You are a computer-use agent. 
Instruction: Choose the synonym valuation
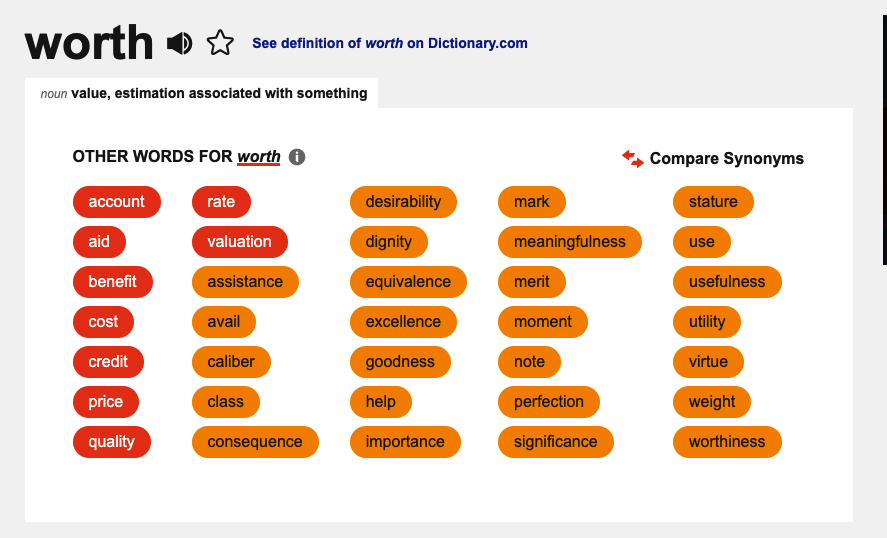[239, 242]
